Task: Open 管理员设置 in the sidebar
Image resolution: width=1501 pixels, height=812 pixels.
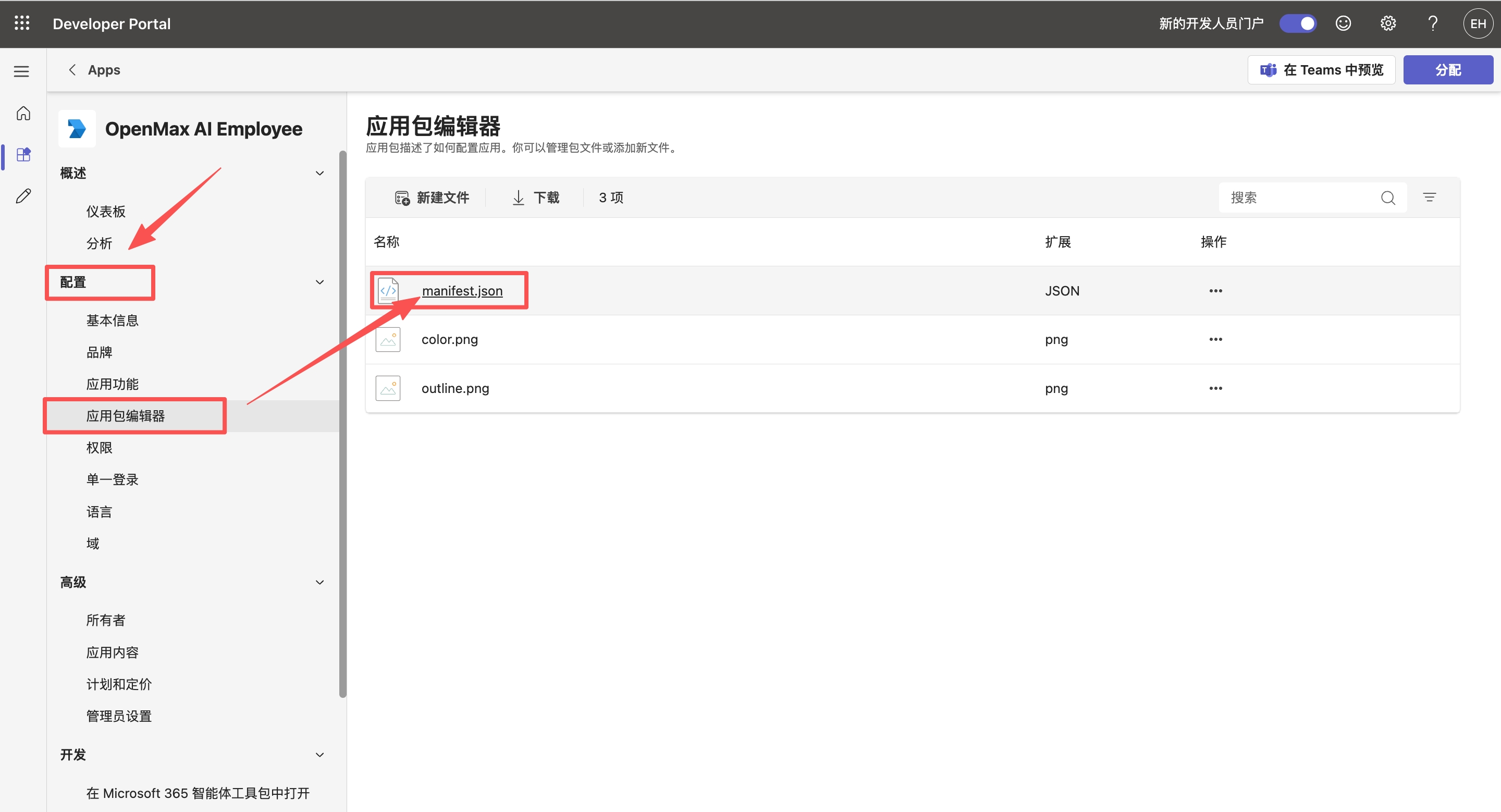Action: tap(119, 716)
